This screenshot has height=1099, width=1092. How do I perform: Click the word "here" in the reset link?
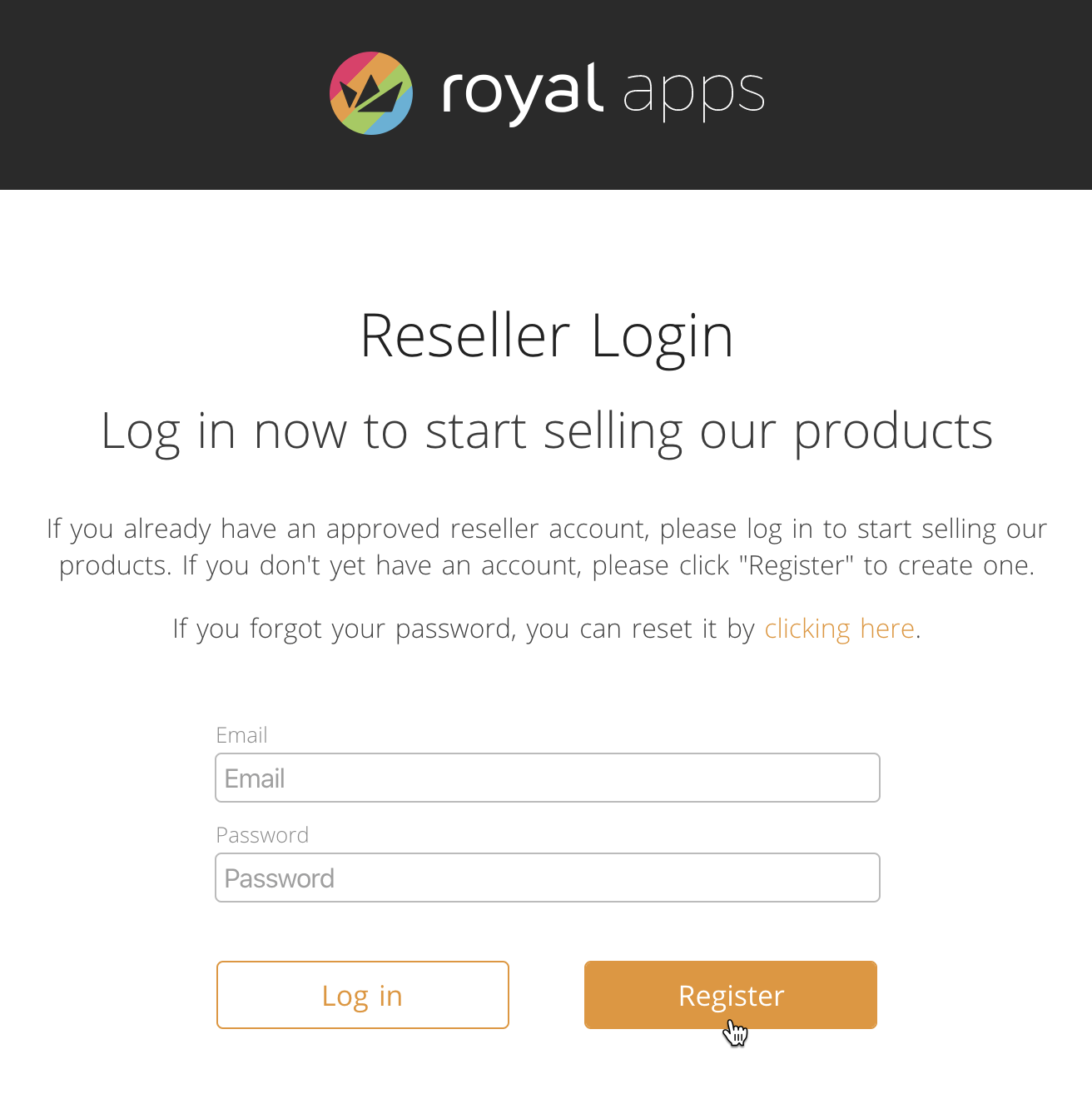click(887, 629)
